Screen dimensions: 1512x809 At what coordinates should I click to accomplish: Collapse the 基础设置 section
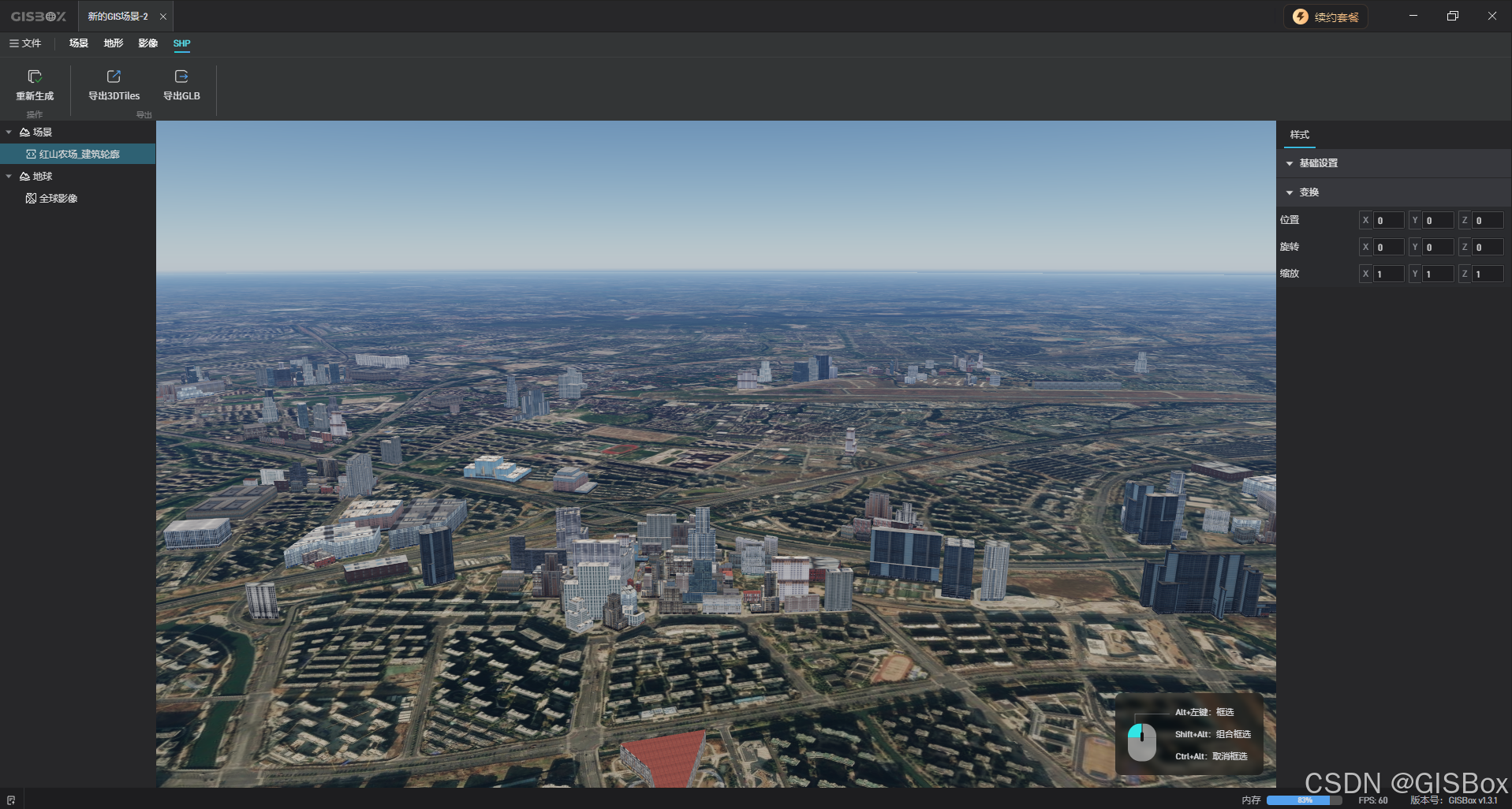(1290, 163)
